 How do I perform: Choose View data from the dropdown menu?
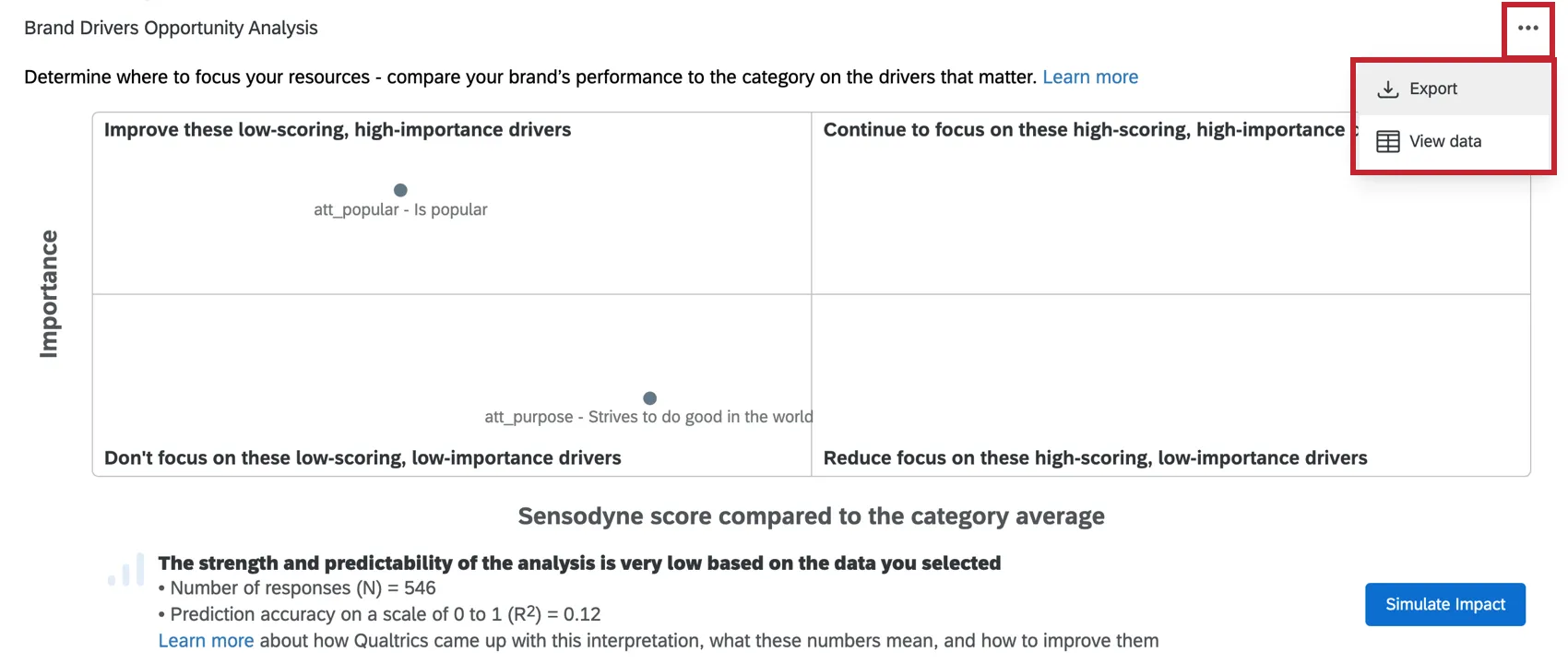1444,140
